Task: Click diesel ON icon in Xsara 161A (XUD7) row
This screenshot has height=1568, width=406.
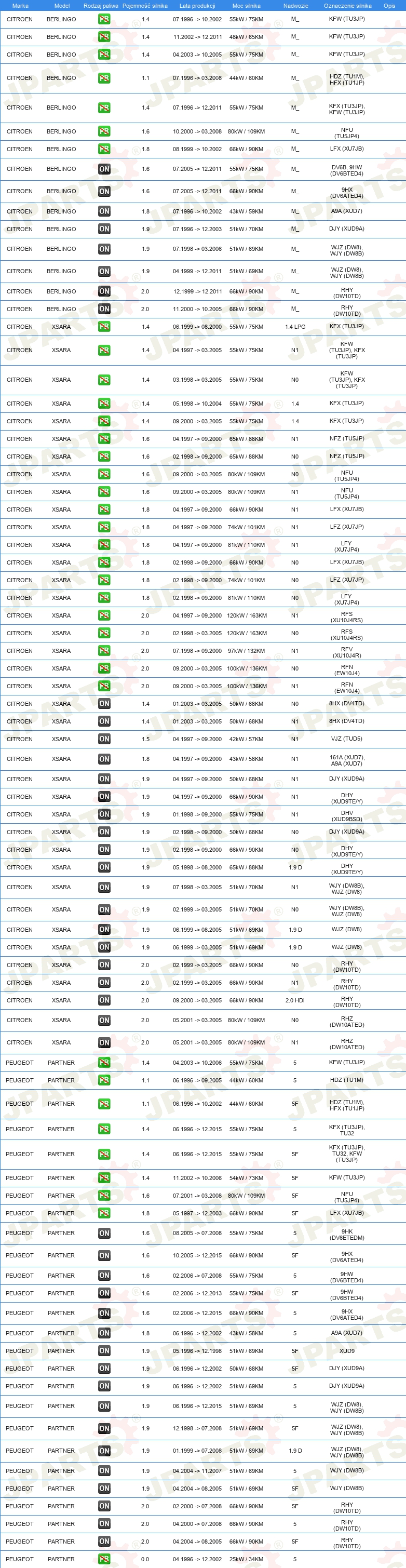Action: pyautogui.click(x=104, y=759)
